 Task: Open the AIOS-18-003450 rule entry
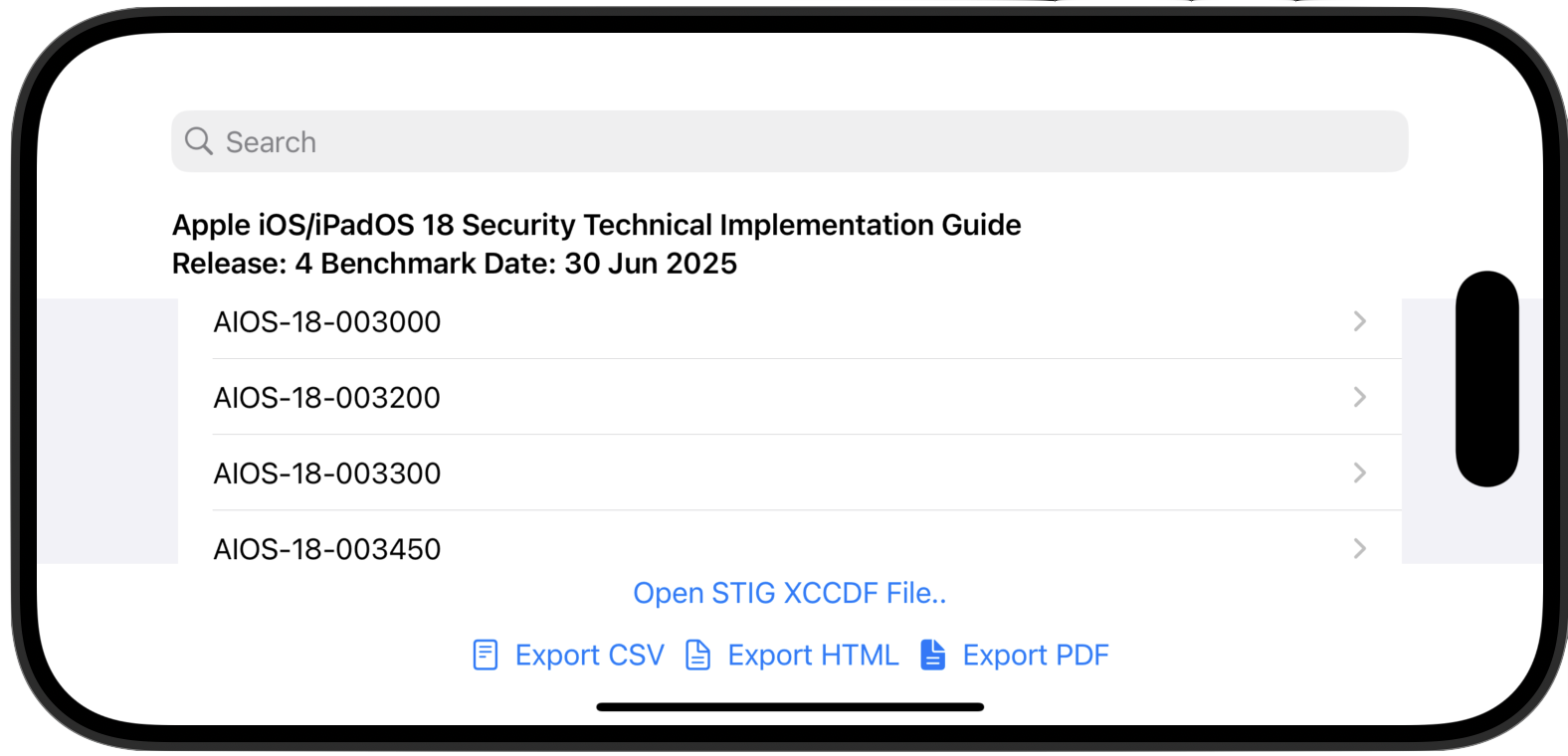[790, 538]
